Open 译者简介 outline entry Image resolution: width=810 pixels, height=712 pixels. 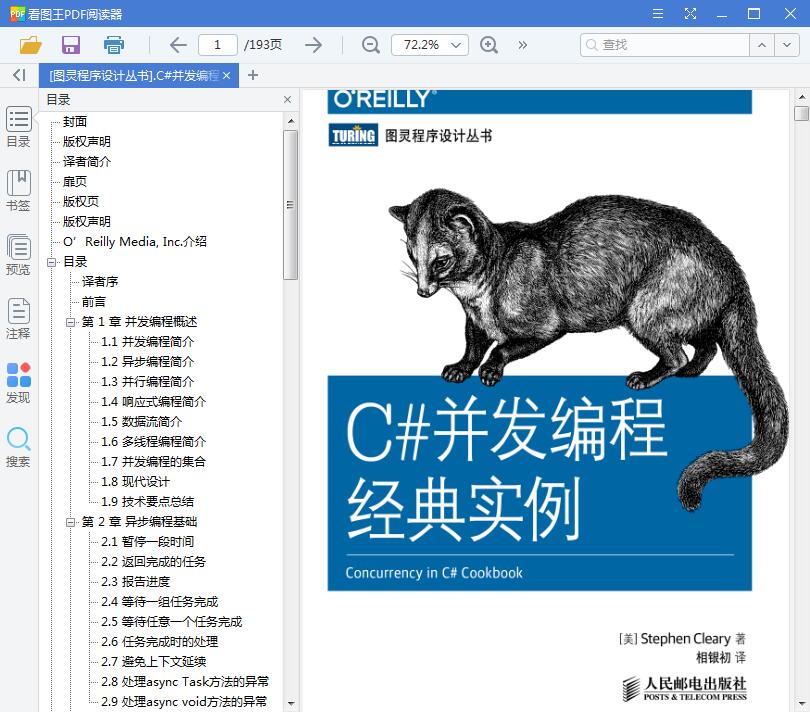point(87,162)
